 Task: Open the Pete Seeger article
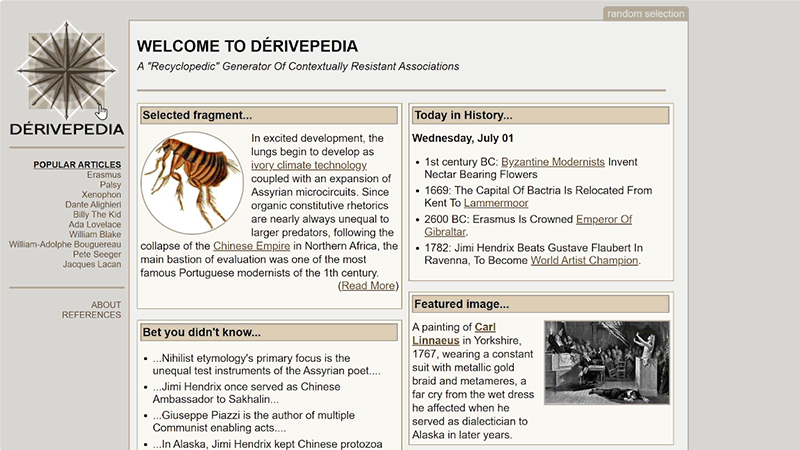[x=97, y=254]
